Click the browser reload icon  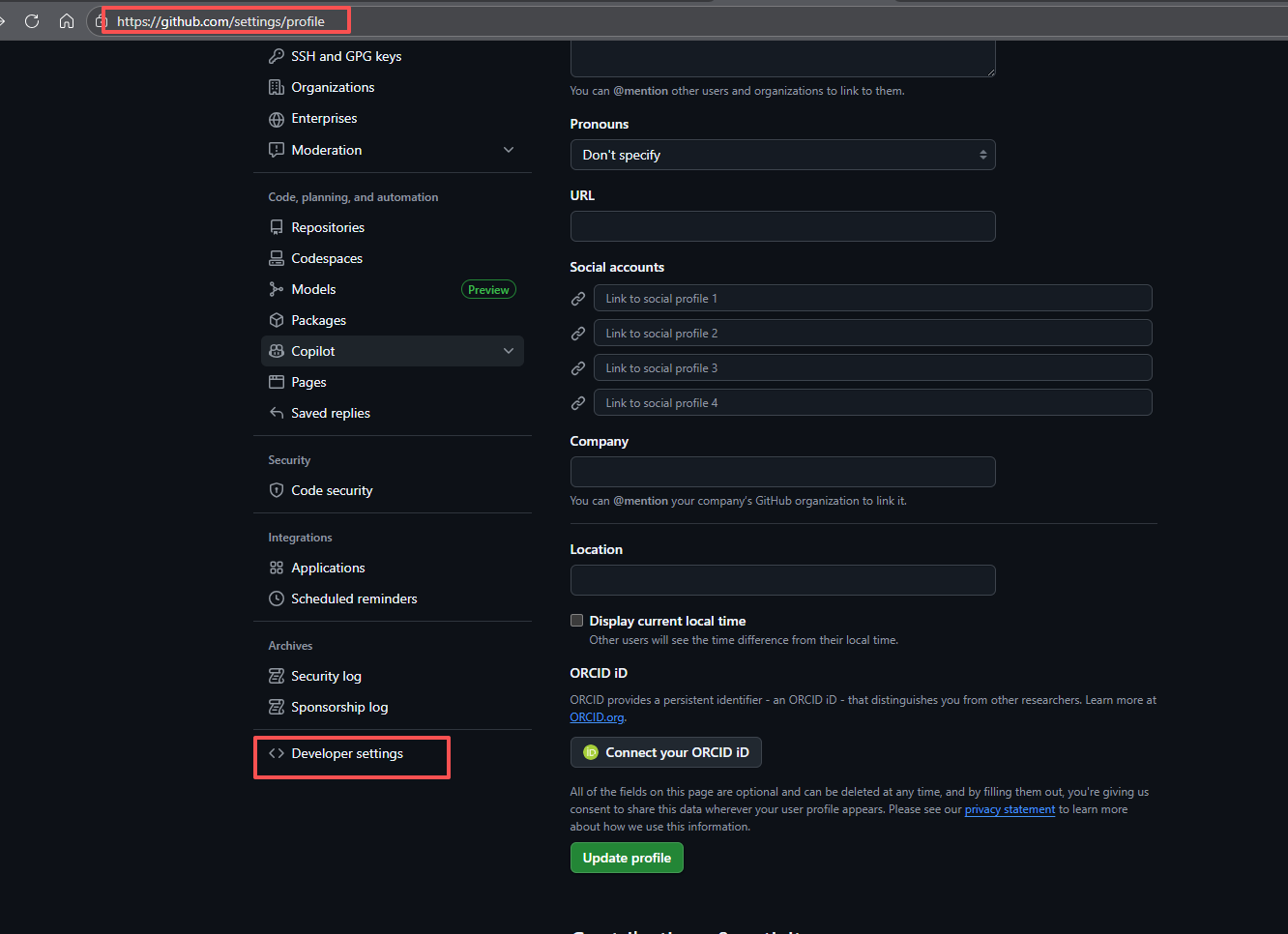(32, 21)
